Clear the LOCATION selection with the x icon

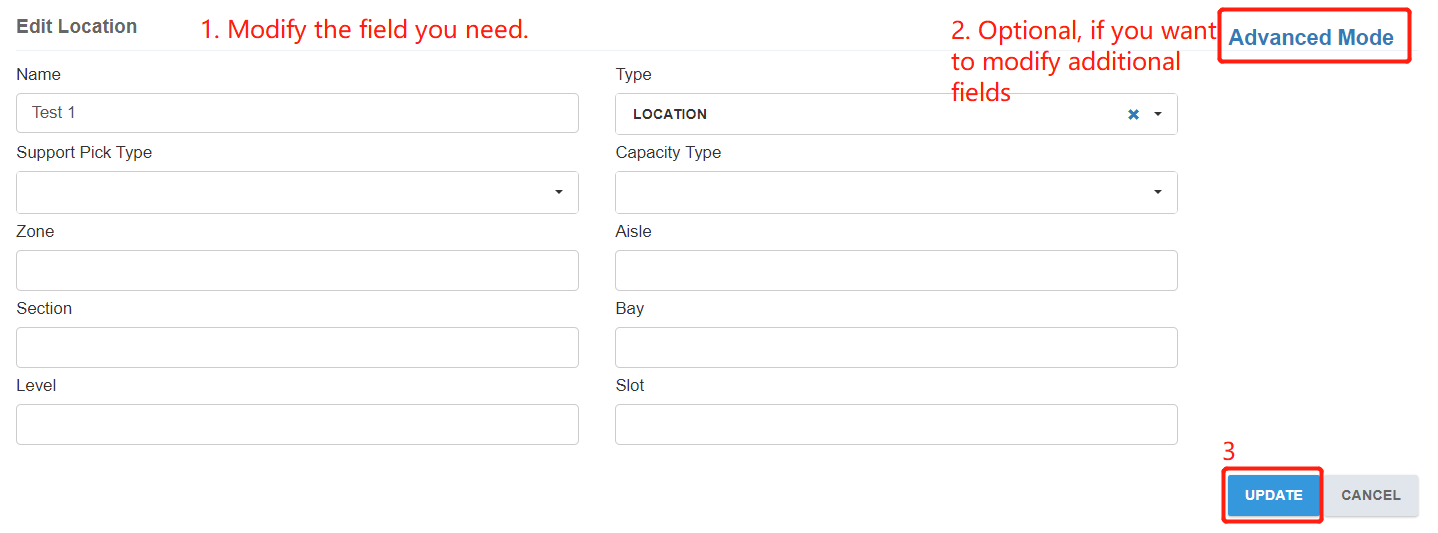point(1133,114)
